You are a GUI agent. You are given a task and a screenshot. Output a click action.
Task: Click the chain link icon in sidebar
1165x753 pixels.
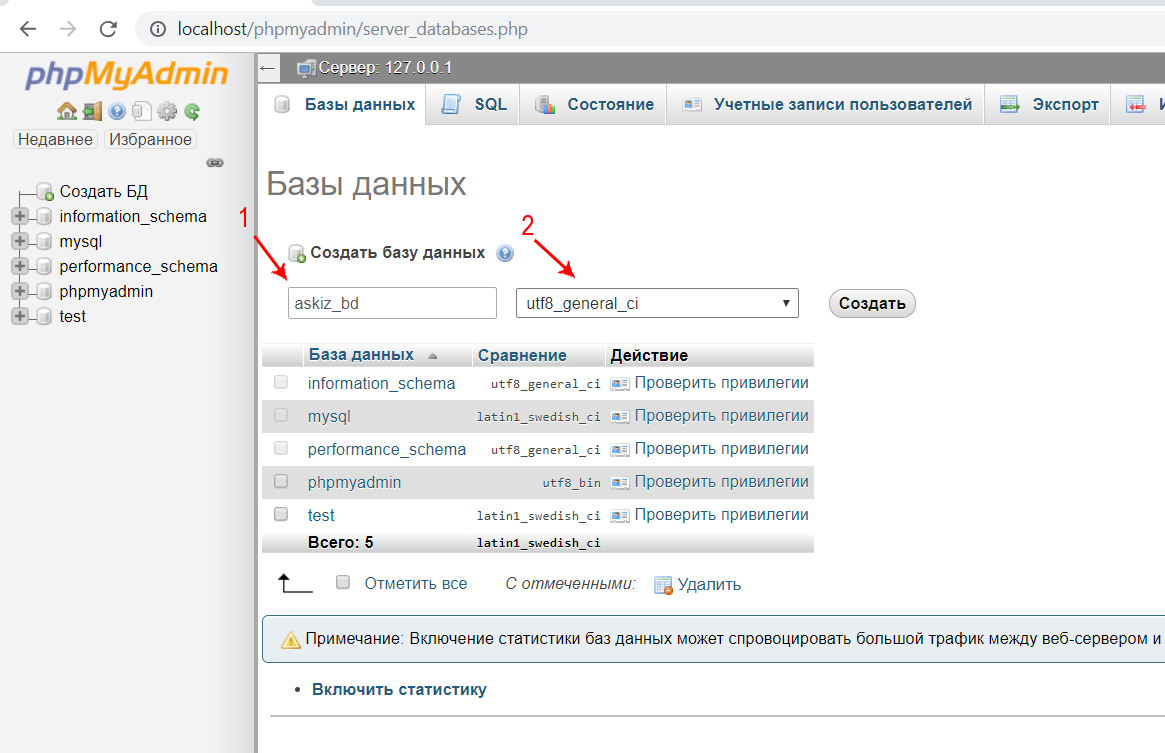(x=214, y=162)
